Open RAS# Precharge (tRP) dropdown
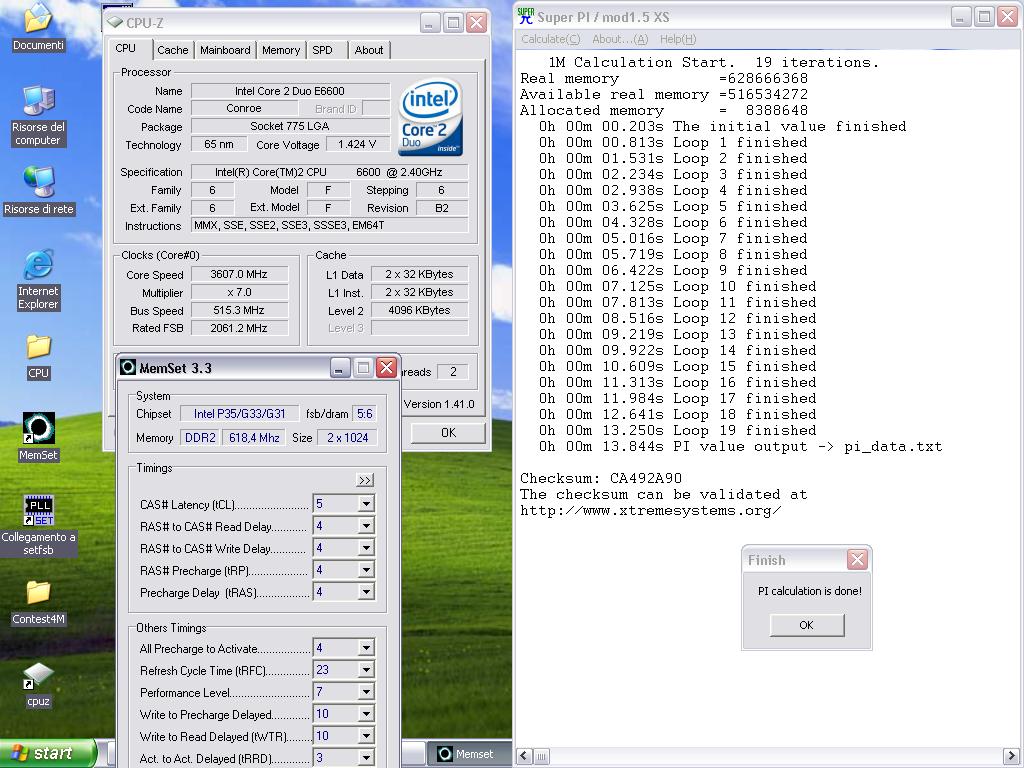This screenshot has width=1024, height=768. (x=366, y=570)
